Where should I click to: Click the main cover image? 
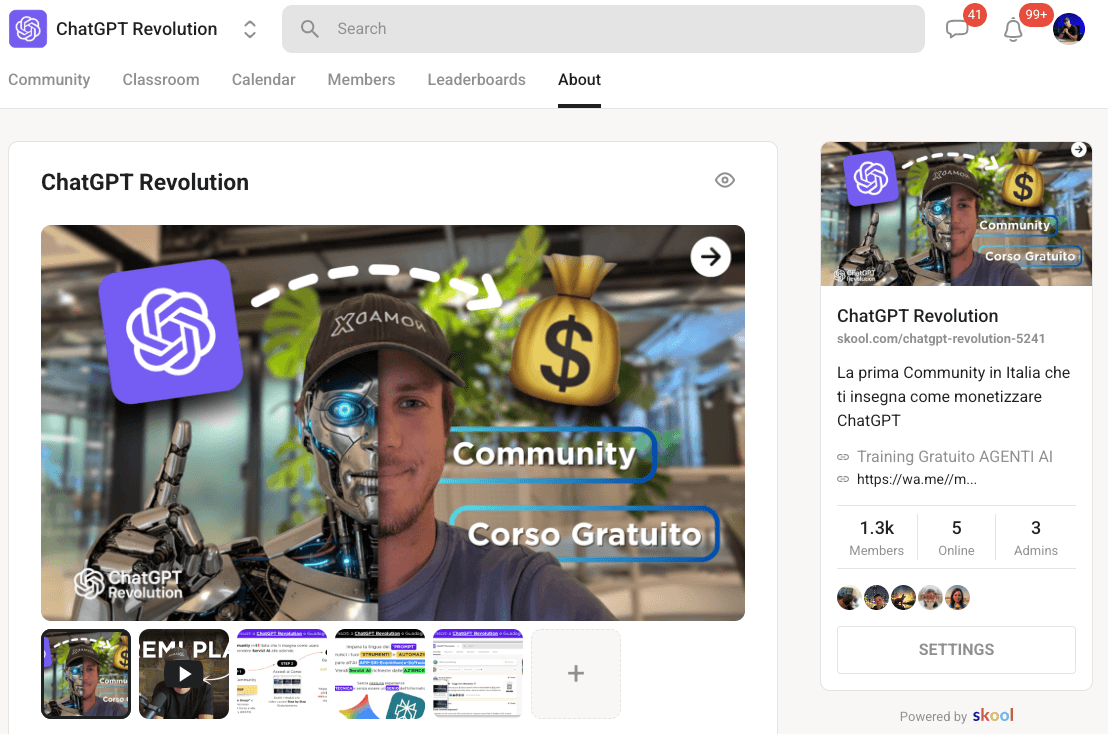pos(393,423)
